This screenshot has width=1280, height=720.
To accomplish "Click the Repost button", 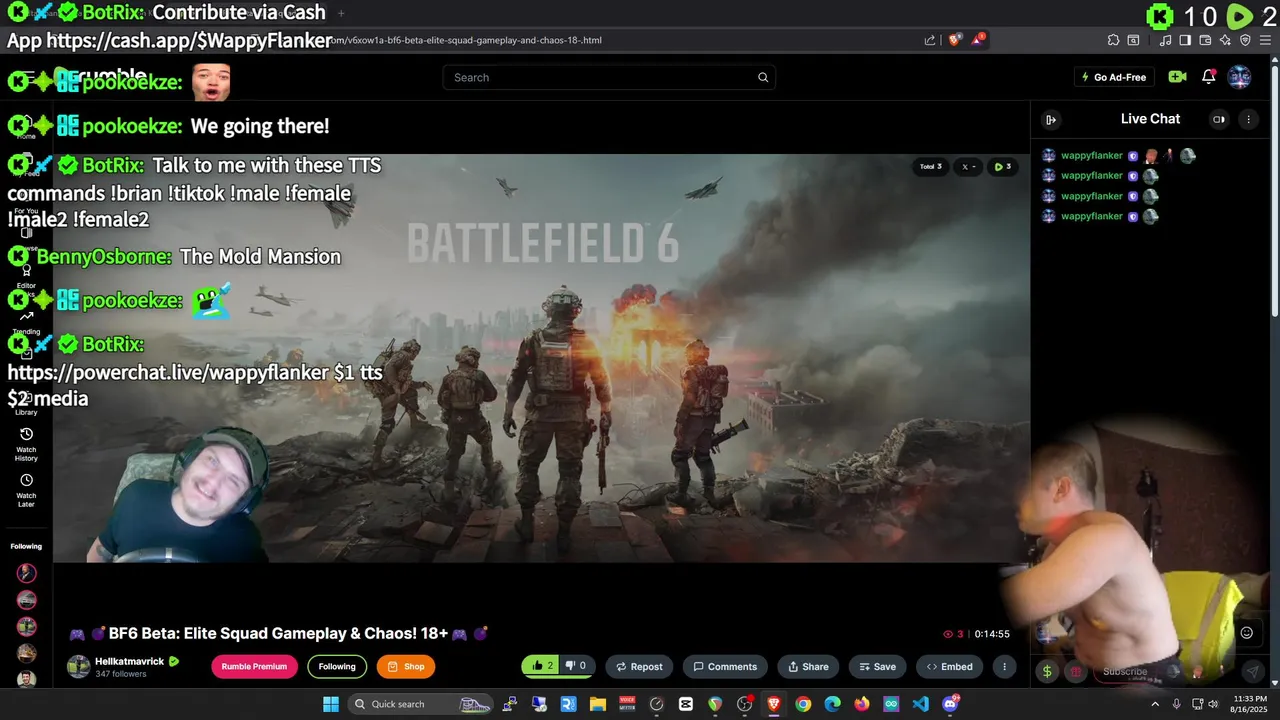I will pyautogui.click(x=639, y=666).
